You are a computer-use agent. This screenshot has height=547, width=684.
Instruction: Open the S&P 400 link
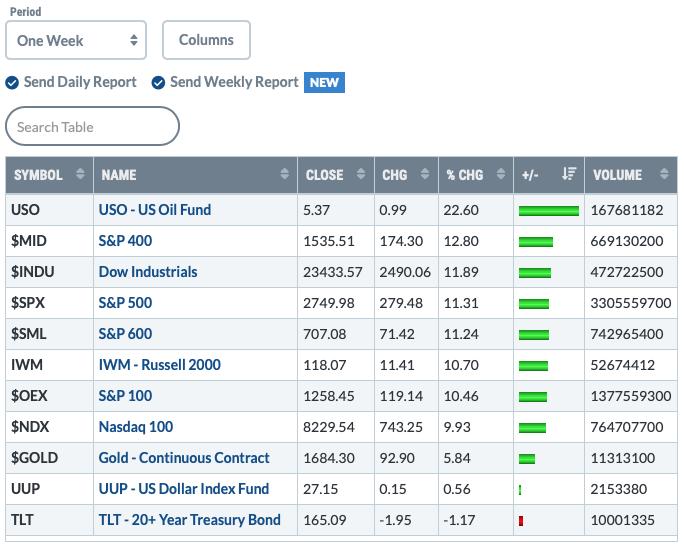[125, 241]
